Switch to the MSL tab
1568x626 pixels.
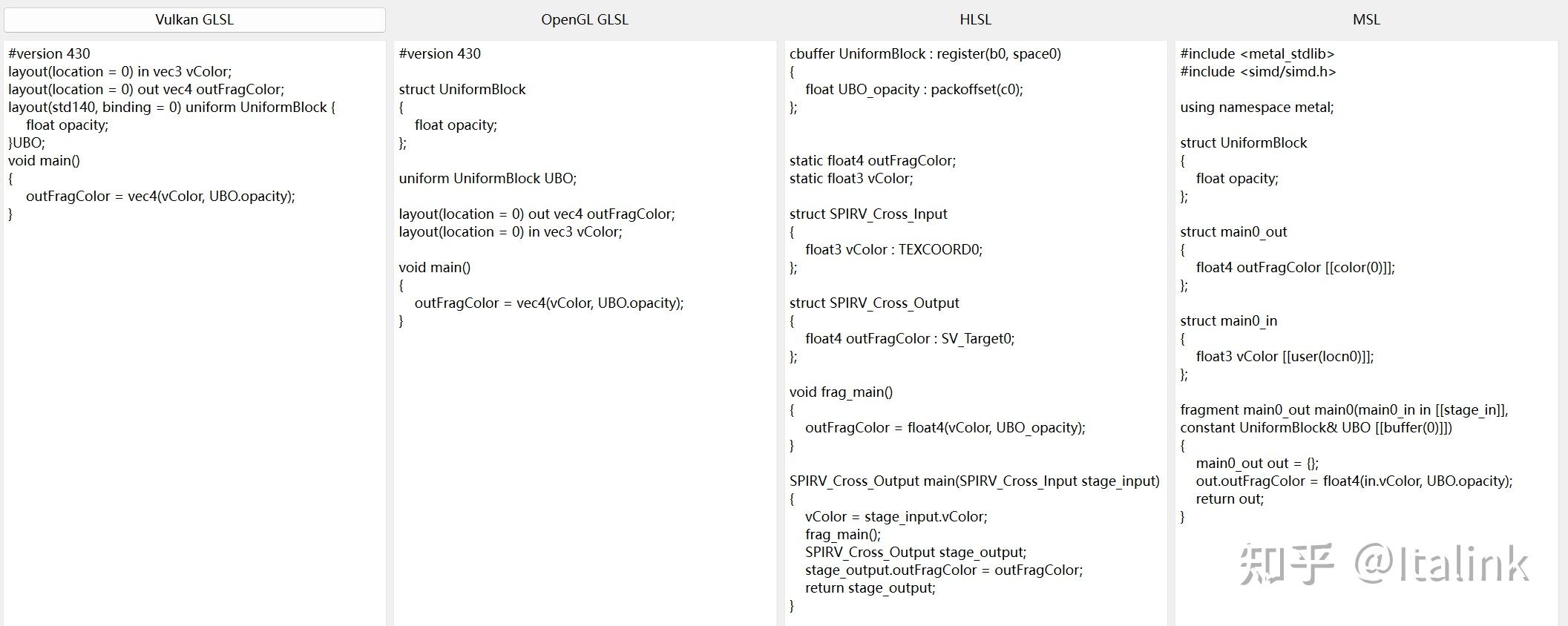1366,20
